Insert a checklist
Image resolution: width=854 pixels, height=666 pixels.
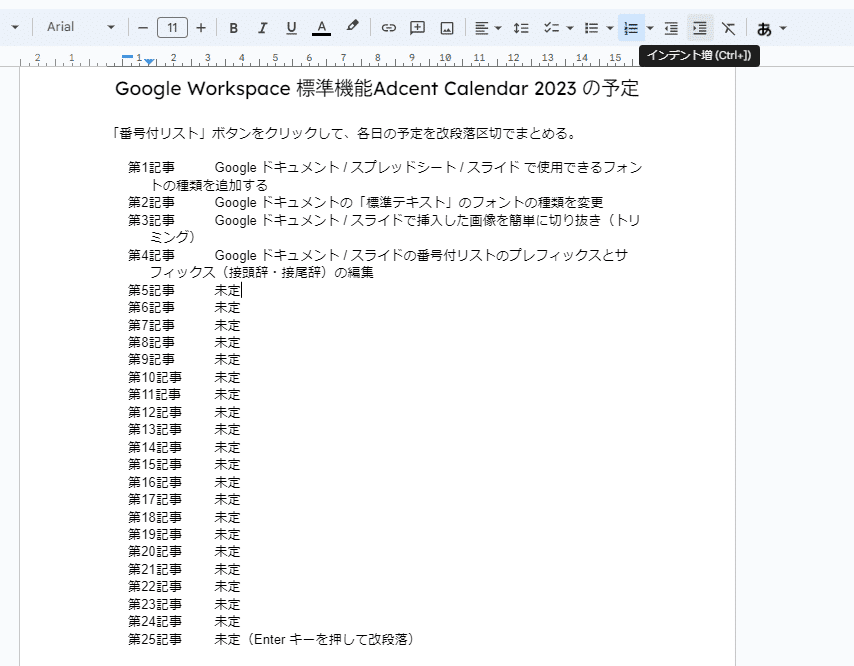[551, 28]
